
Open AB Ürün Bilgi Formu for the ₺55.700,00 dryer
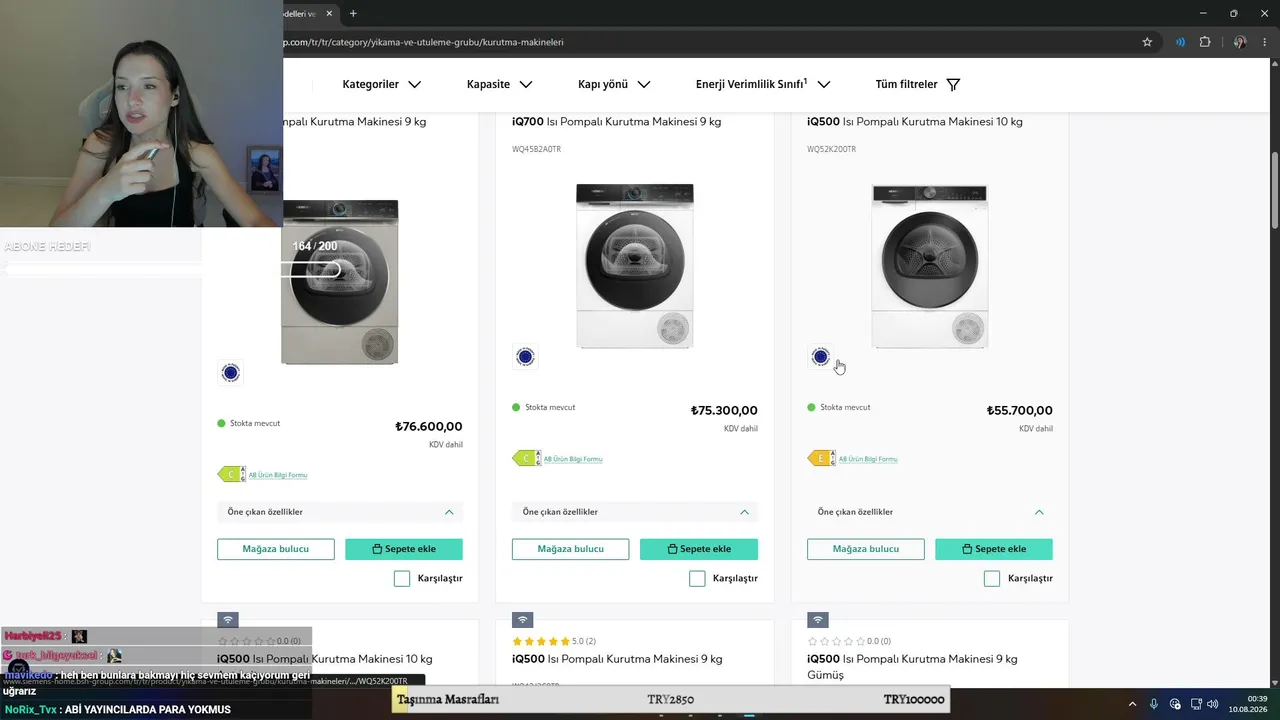(868, 459)
